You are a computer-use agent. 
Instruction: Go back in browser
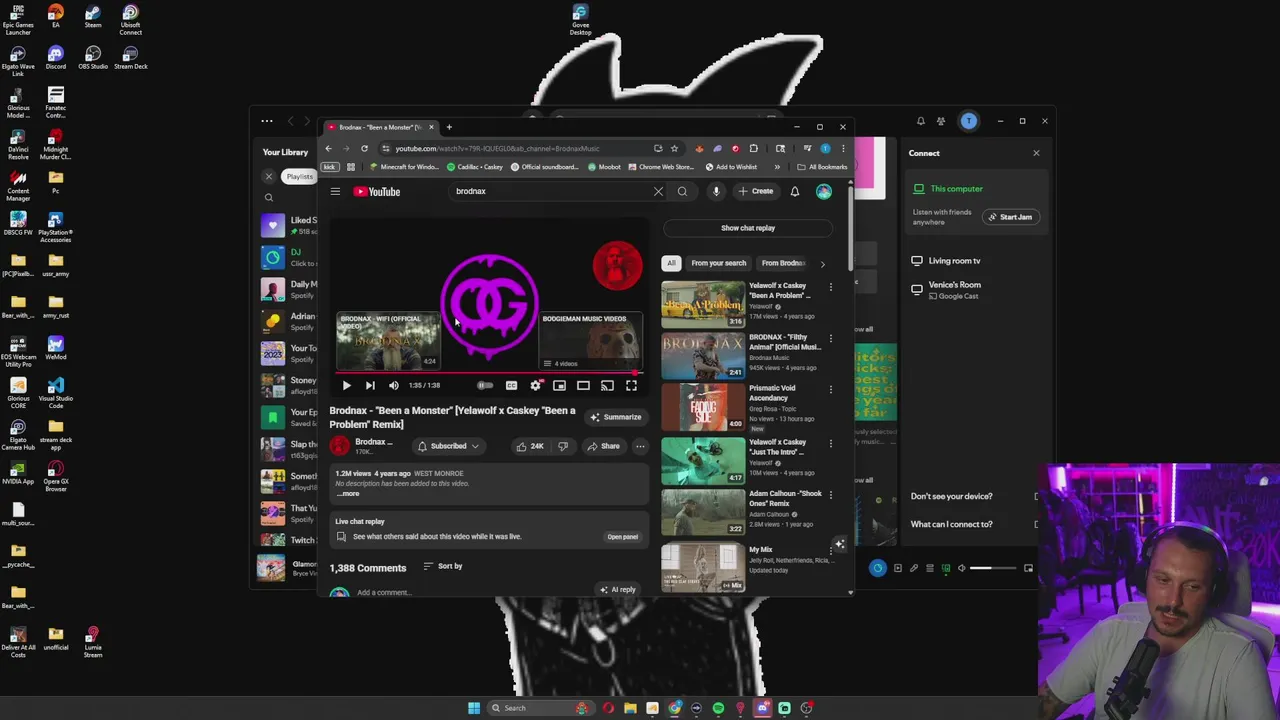328,148
